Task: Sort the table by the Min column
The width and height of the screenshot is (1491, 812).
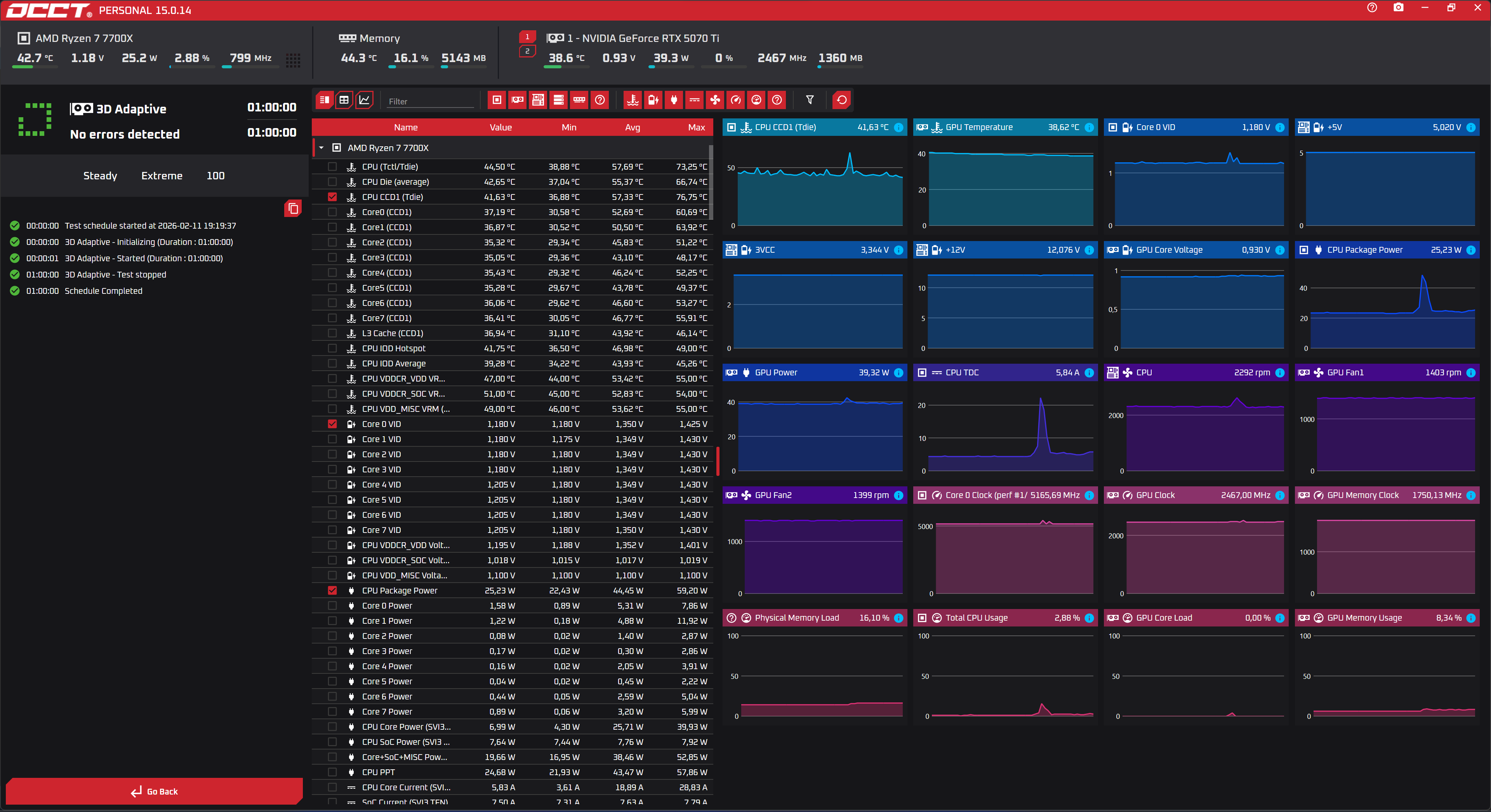Action: click(569, 127)
